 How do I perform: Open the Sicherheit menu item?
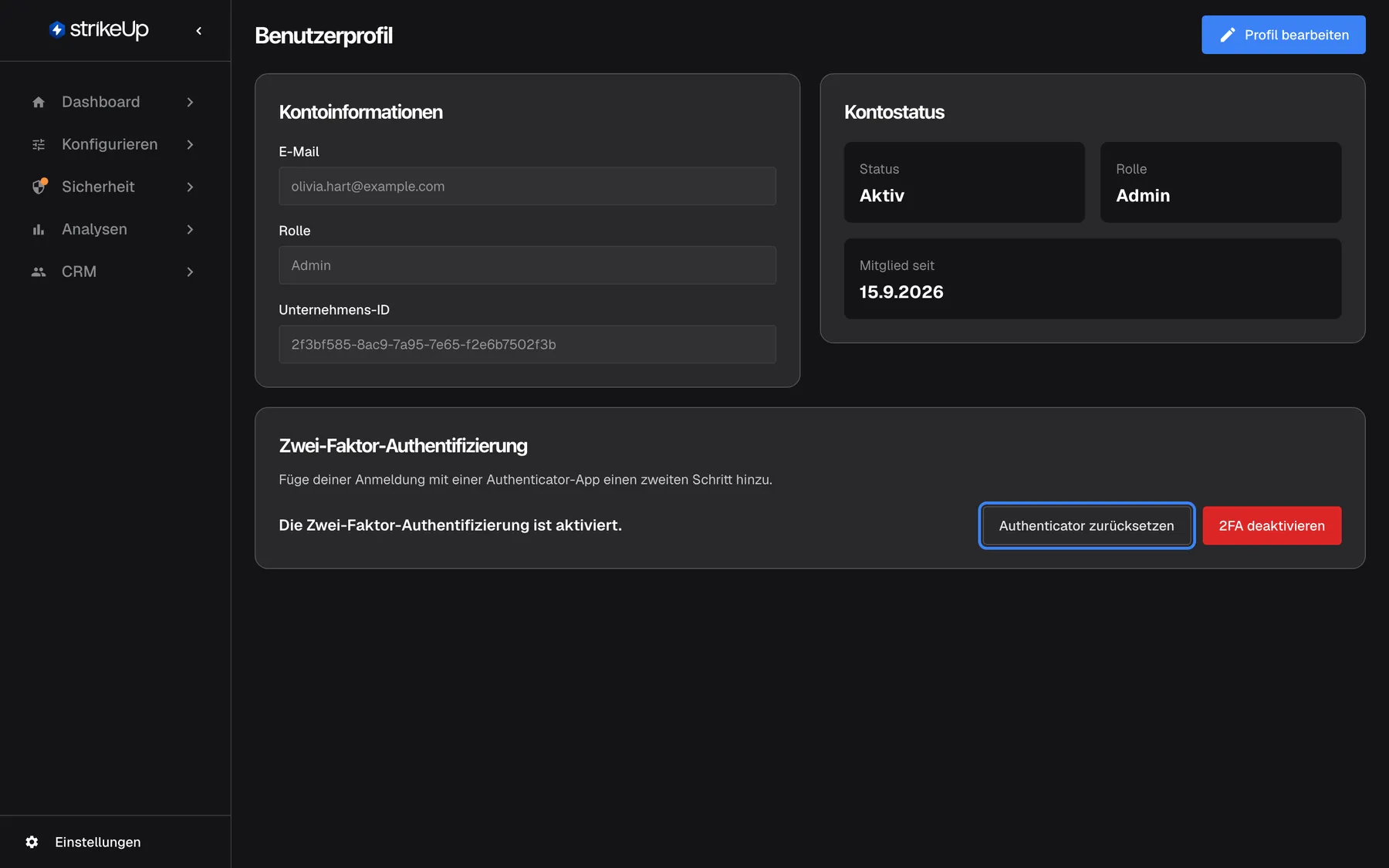pyautogui.click(x=114, y=187)
